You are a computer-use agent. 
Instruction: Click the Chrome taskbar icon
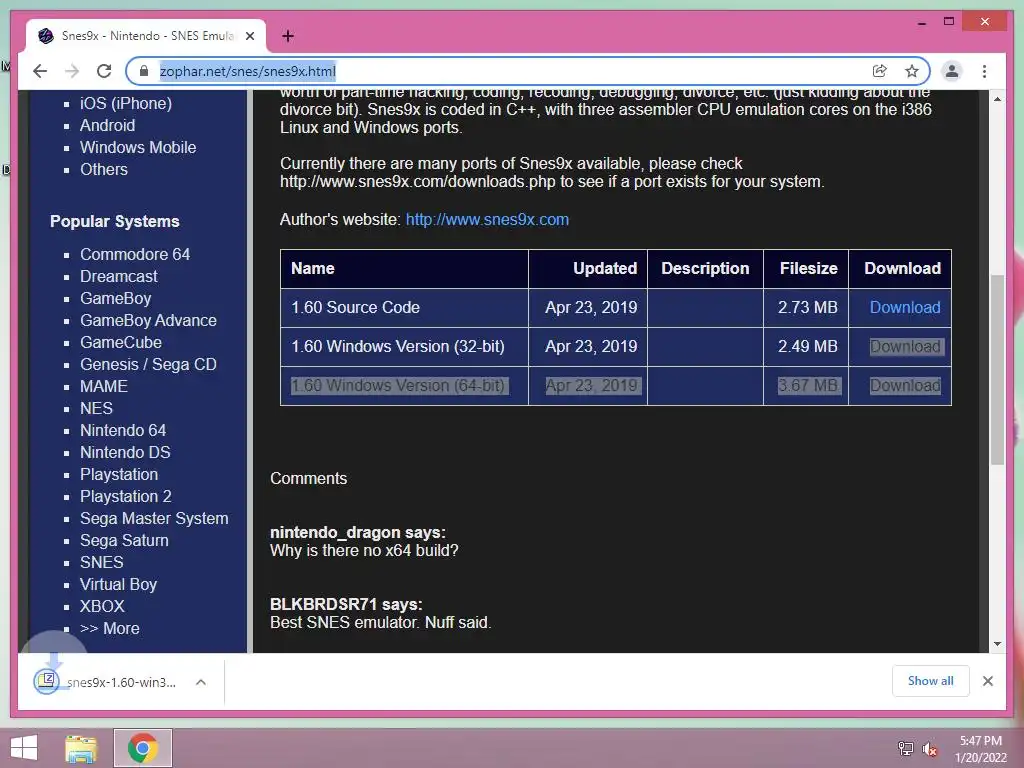[x=142, y=748]
